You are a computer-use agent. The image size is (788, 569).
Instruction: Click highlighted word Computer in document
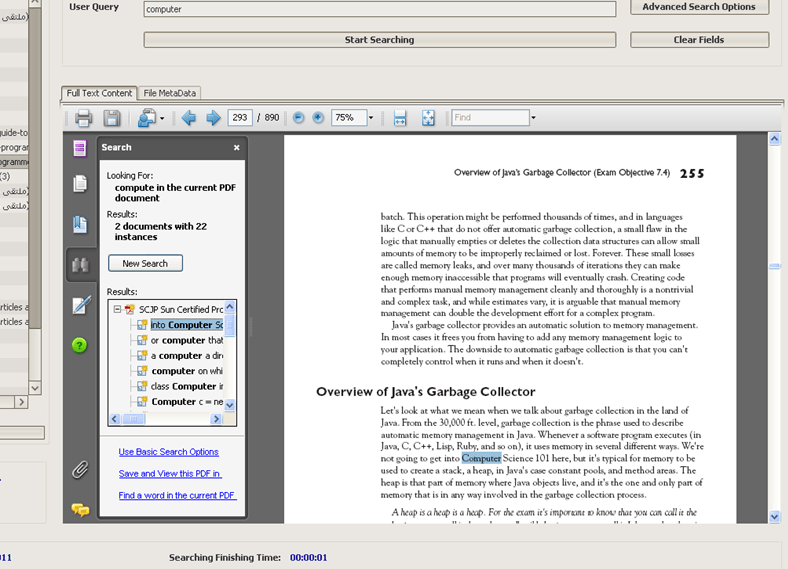coord(481,458)
